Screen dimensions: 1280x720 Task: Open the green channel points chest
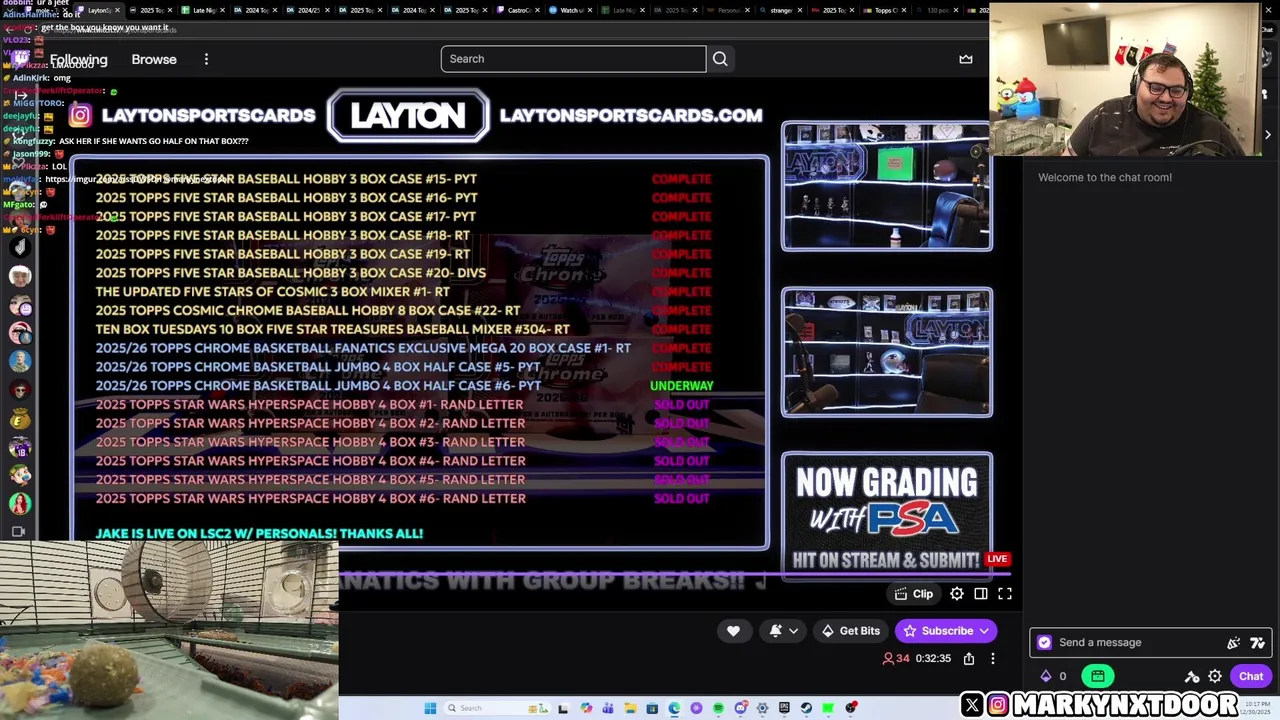(1098, 677)
